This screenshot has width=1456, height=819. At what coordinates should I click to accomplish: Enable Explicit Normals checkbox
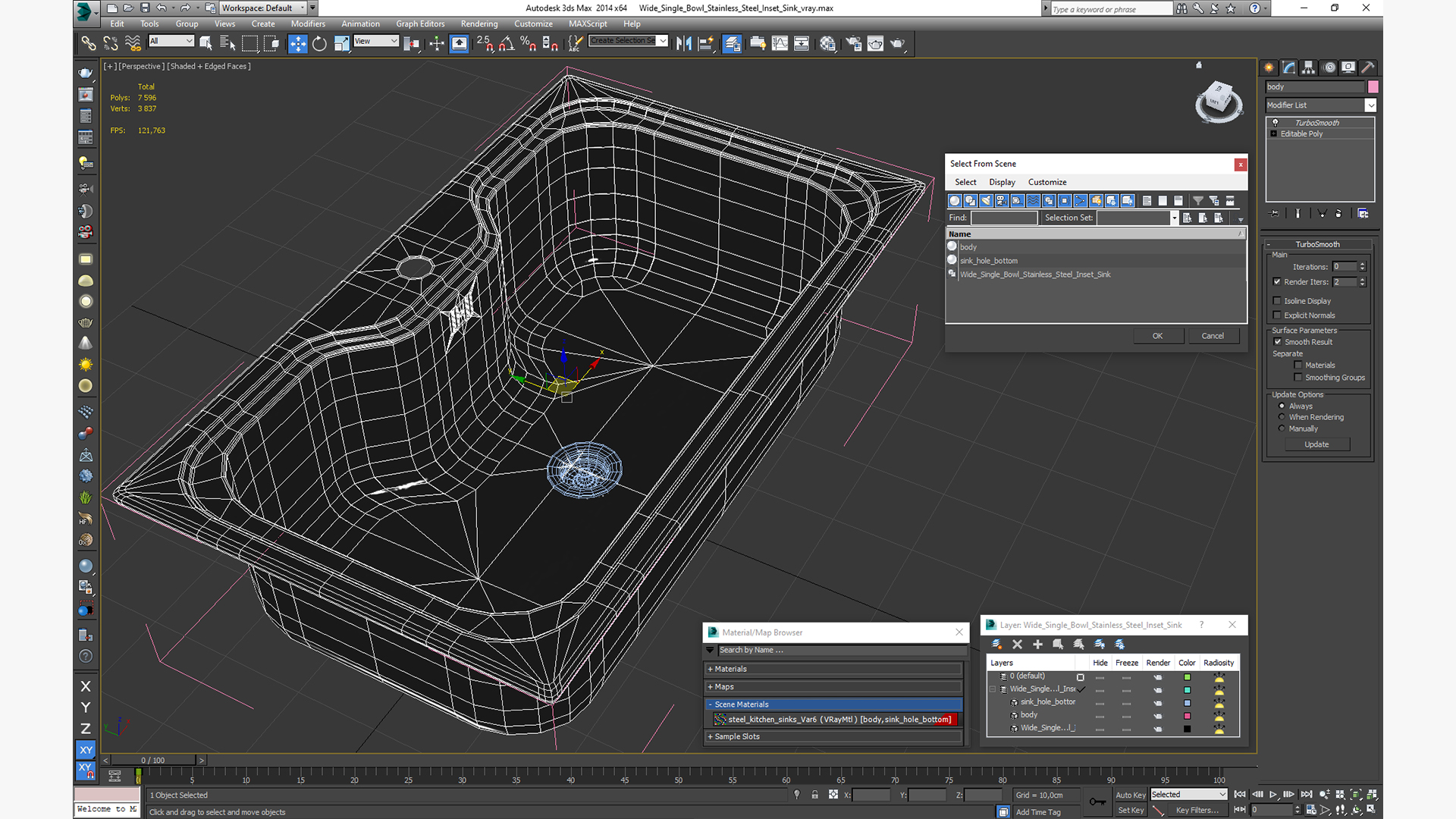1277,315
